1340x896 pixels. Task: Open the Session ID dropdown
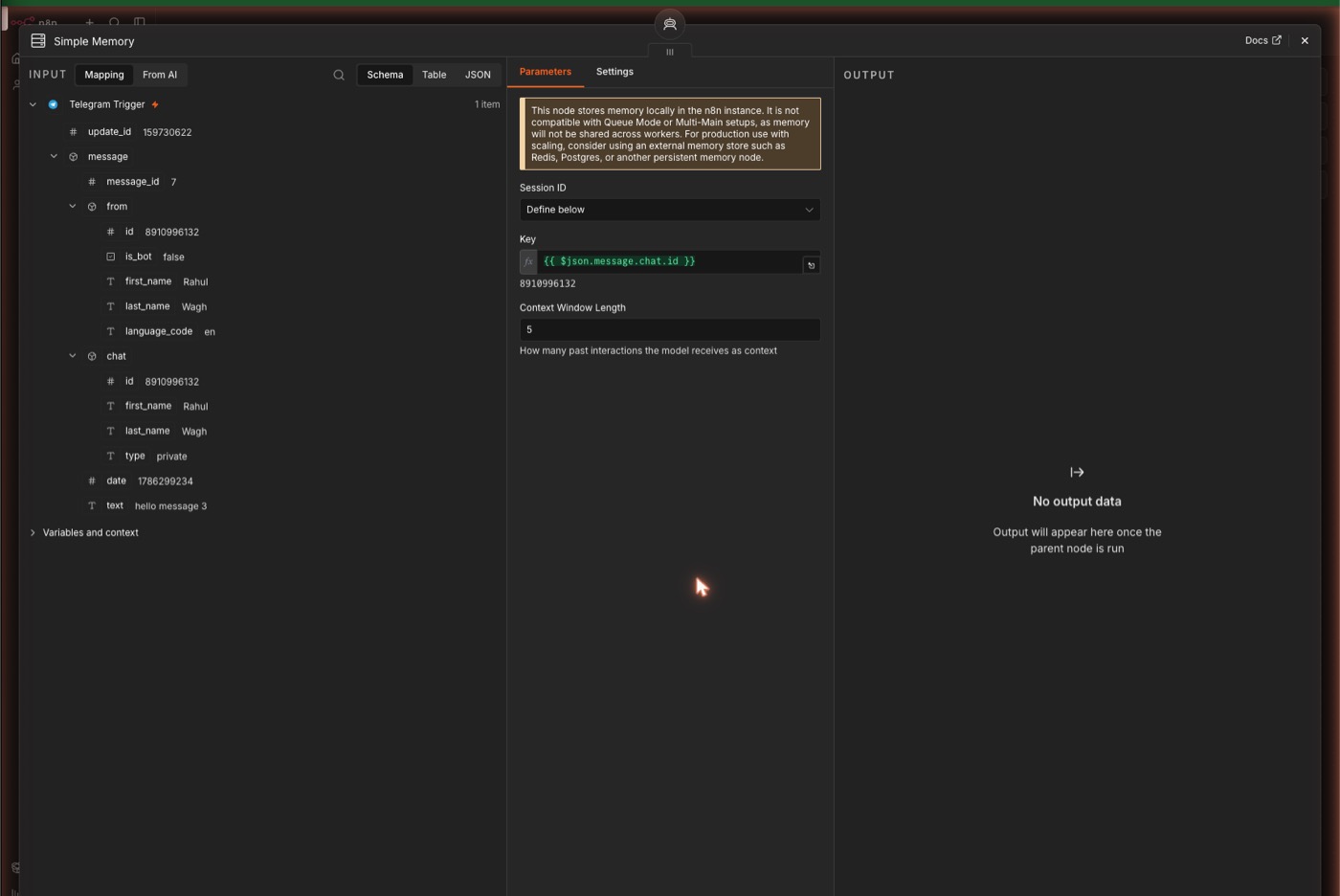click(670, 210)
